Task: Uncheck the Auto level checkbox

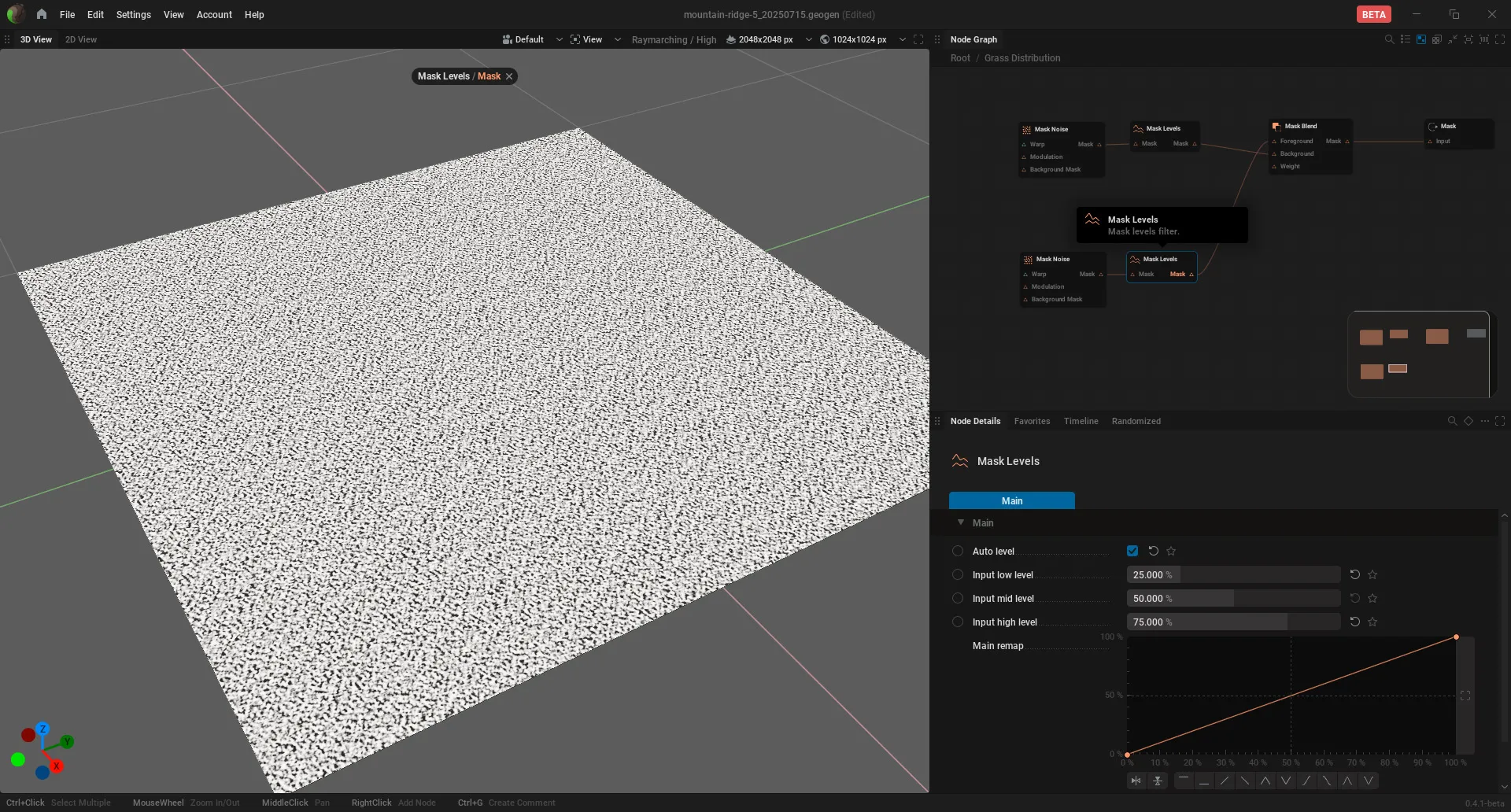Action: (1132, 552)
